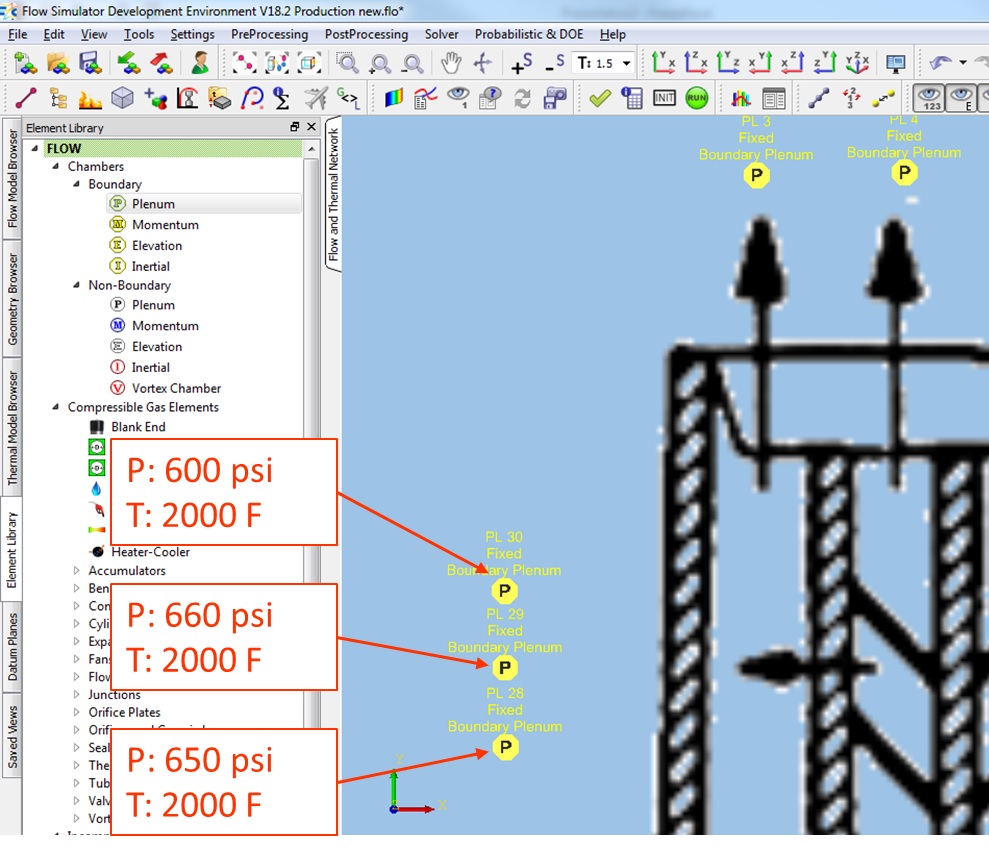Click the rainbow color contour icon

393,98
